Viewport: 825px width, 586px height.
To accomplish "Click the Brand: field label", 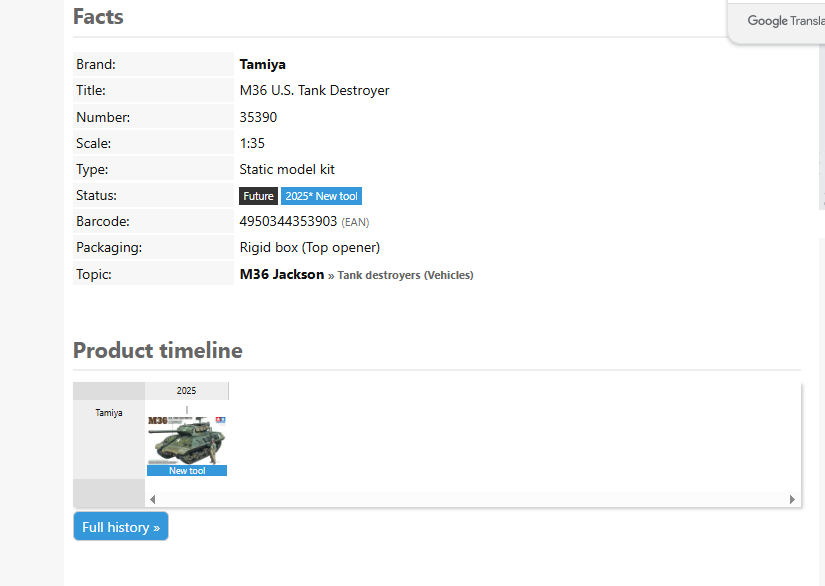I will [x=96, y=64].
